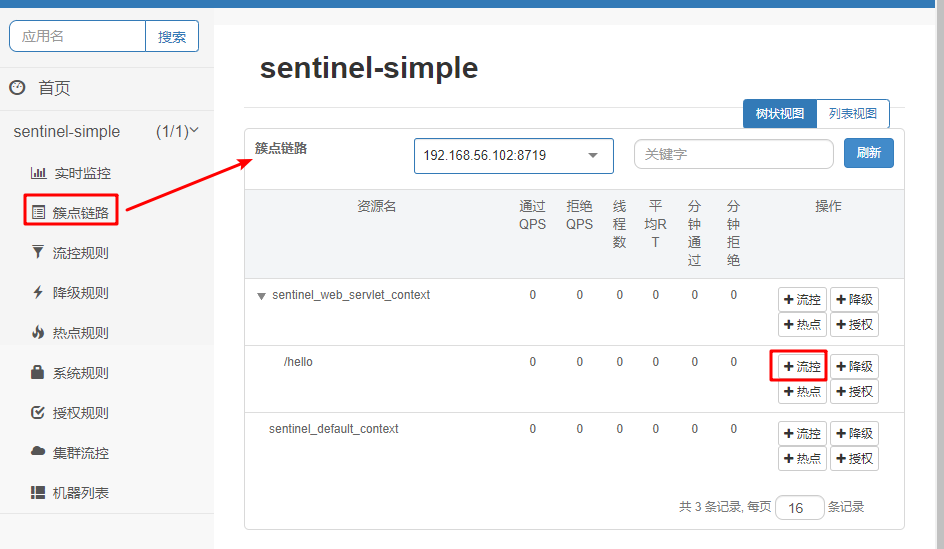
Task: Add 授权 rule for /hello
Action: click(x=854, y=391)
